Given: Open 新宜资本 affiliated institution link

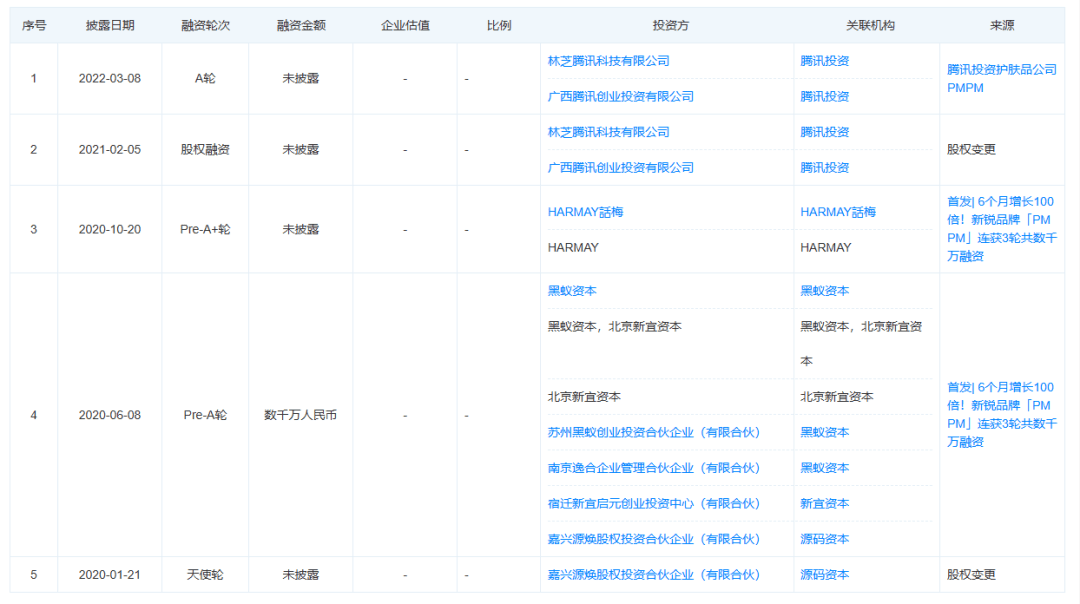Looking at the screenshot, I should (x=825, y=504).
